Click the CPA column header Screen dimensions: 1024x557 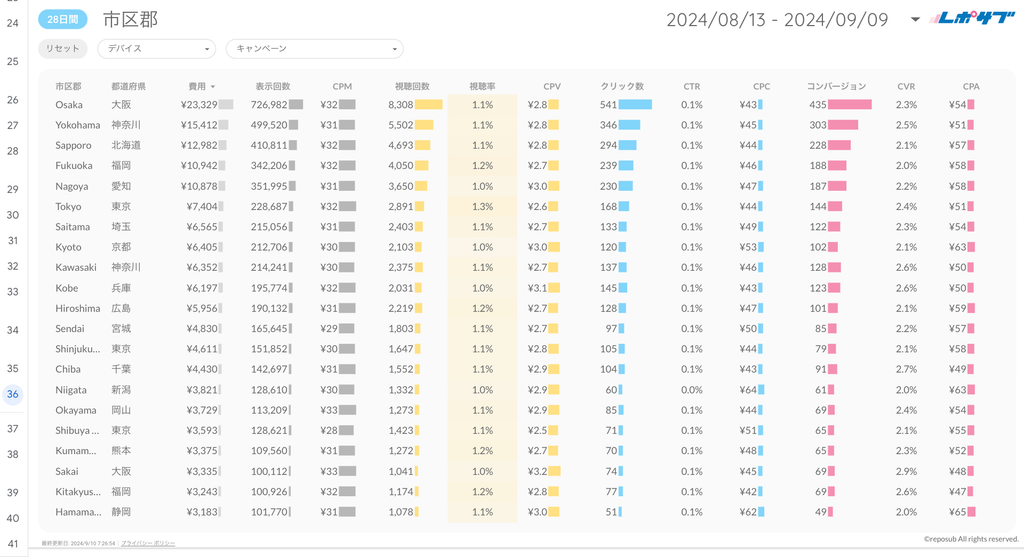970,86
